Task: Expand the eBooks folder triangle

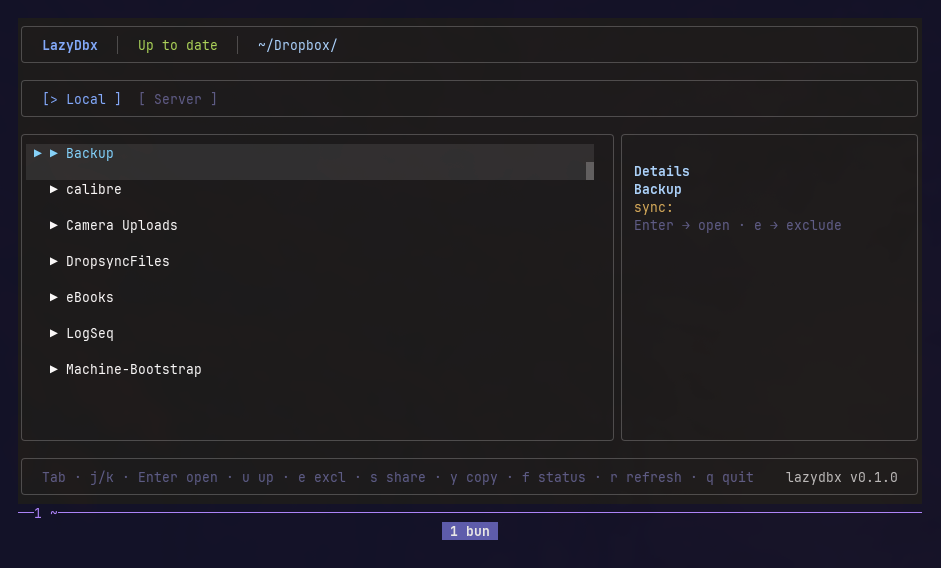Action: (x=53, y=298)
